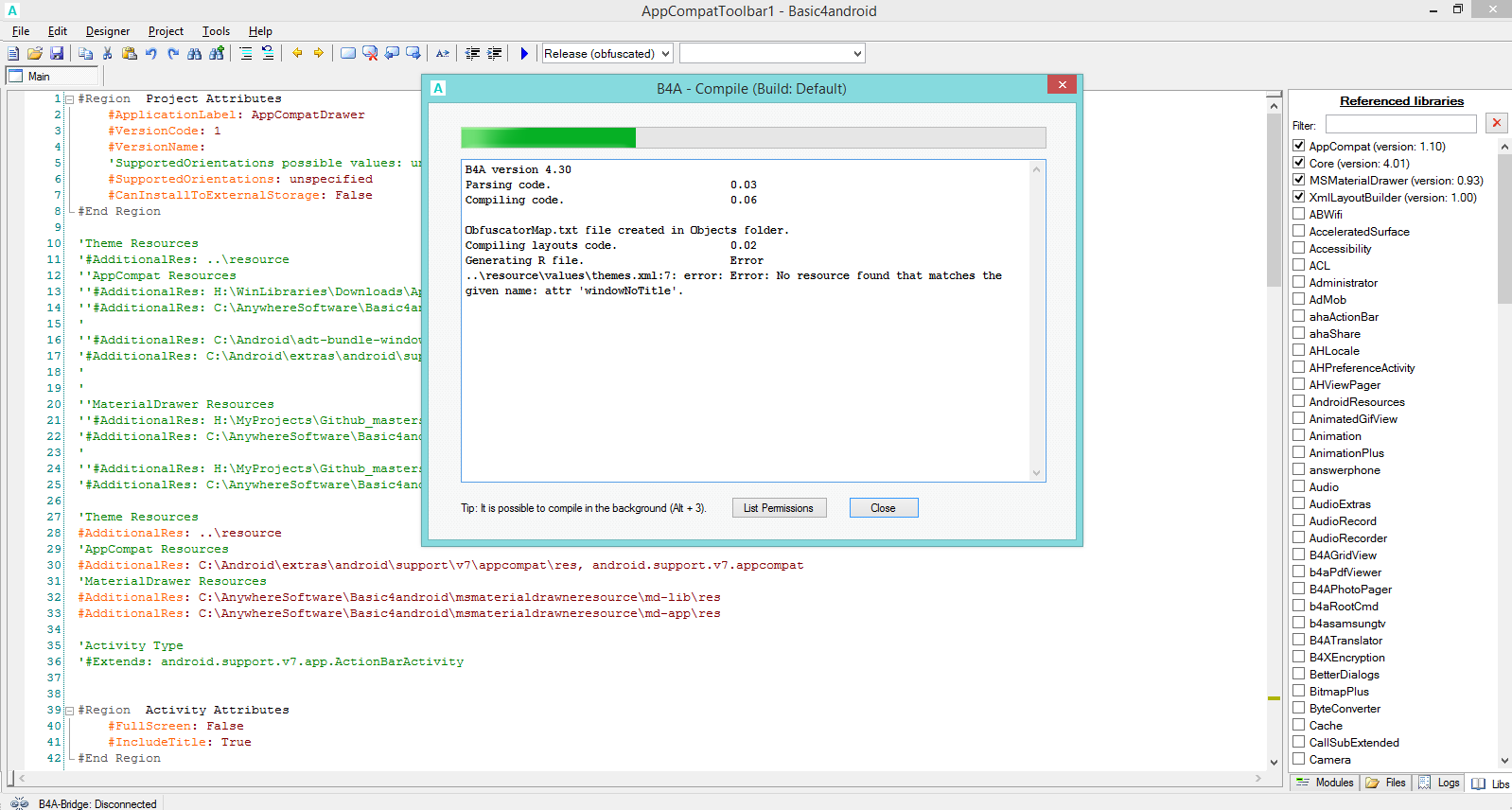This screenshot has width=1512, height=810.
Task: Collapse the Project Attributes region
Action: tap(69, 99)
